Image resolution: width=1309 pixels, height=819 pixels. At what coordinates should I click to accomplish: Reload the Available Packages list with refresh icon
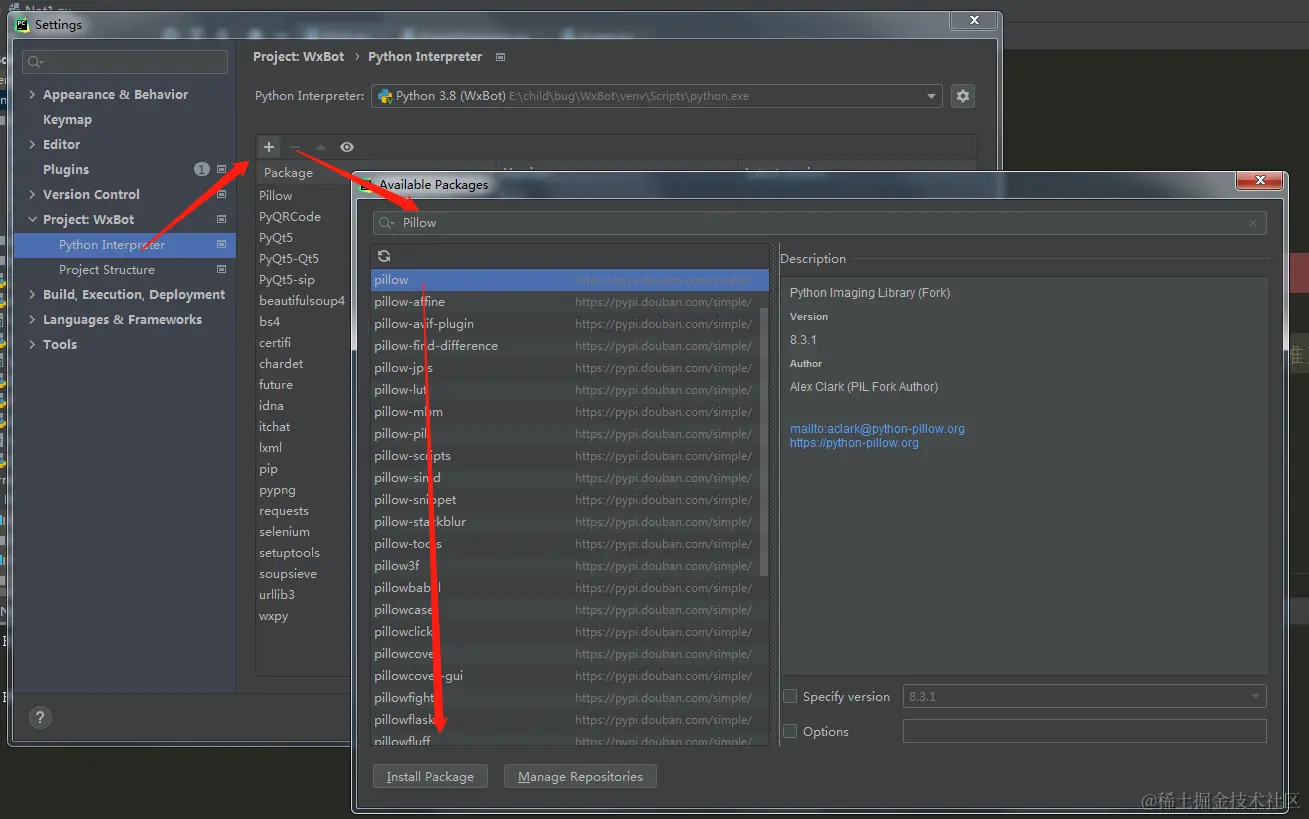click(x=384, y=256)
